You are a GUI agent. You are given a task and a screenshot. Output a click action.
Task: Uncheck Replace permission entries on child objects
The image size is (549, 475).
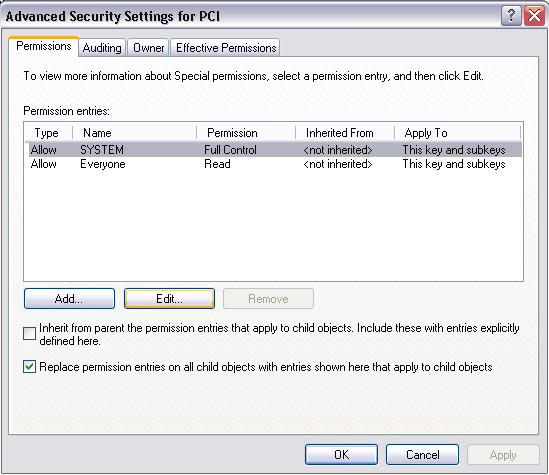point(29,367)
